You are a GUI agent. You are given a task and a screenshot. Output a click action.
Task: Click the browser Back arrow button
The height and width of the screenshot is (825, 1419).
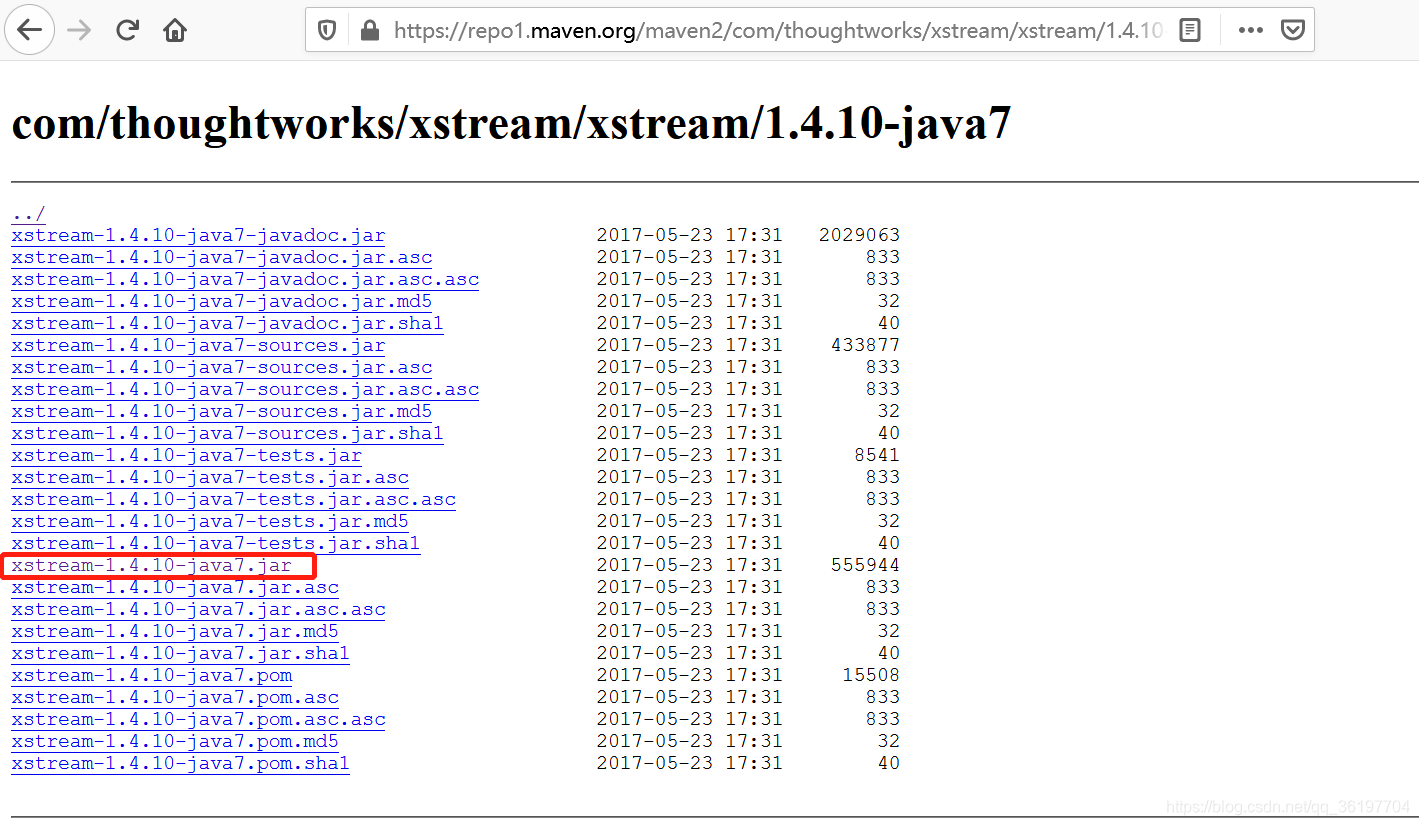tap(30, 30)
